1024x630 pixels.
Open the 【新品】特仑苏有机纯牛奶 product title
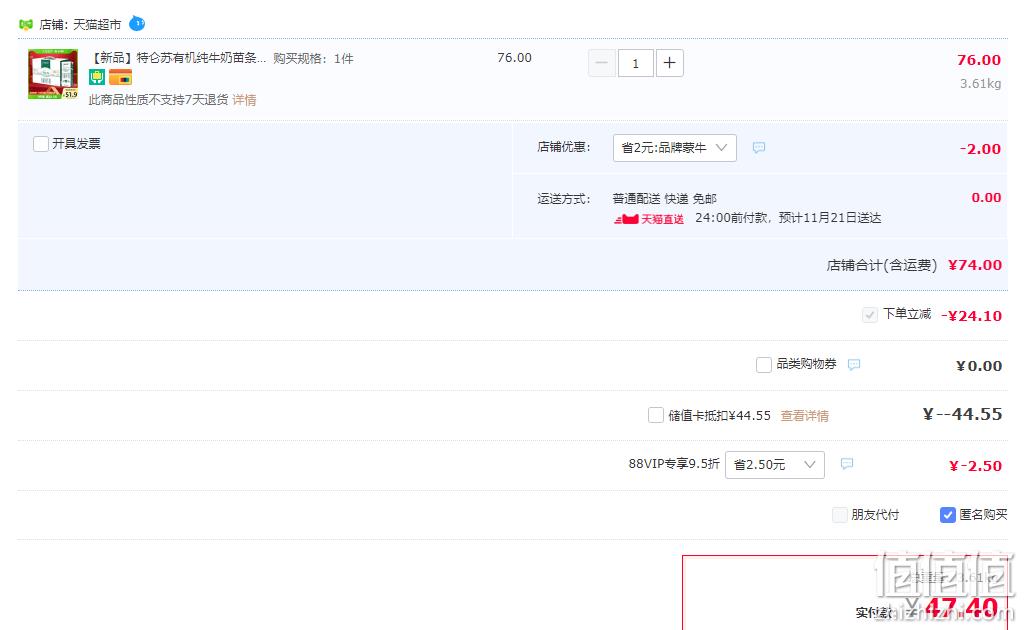pos(178,58)
